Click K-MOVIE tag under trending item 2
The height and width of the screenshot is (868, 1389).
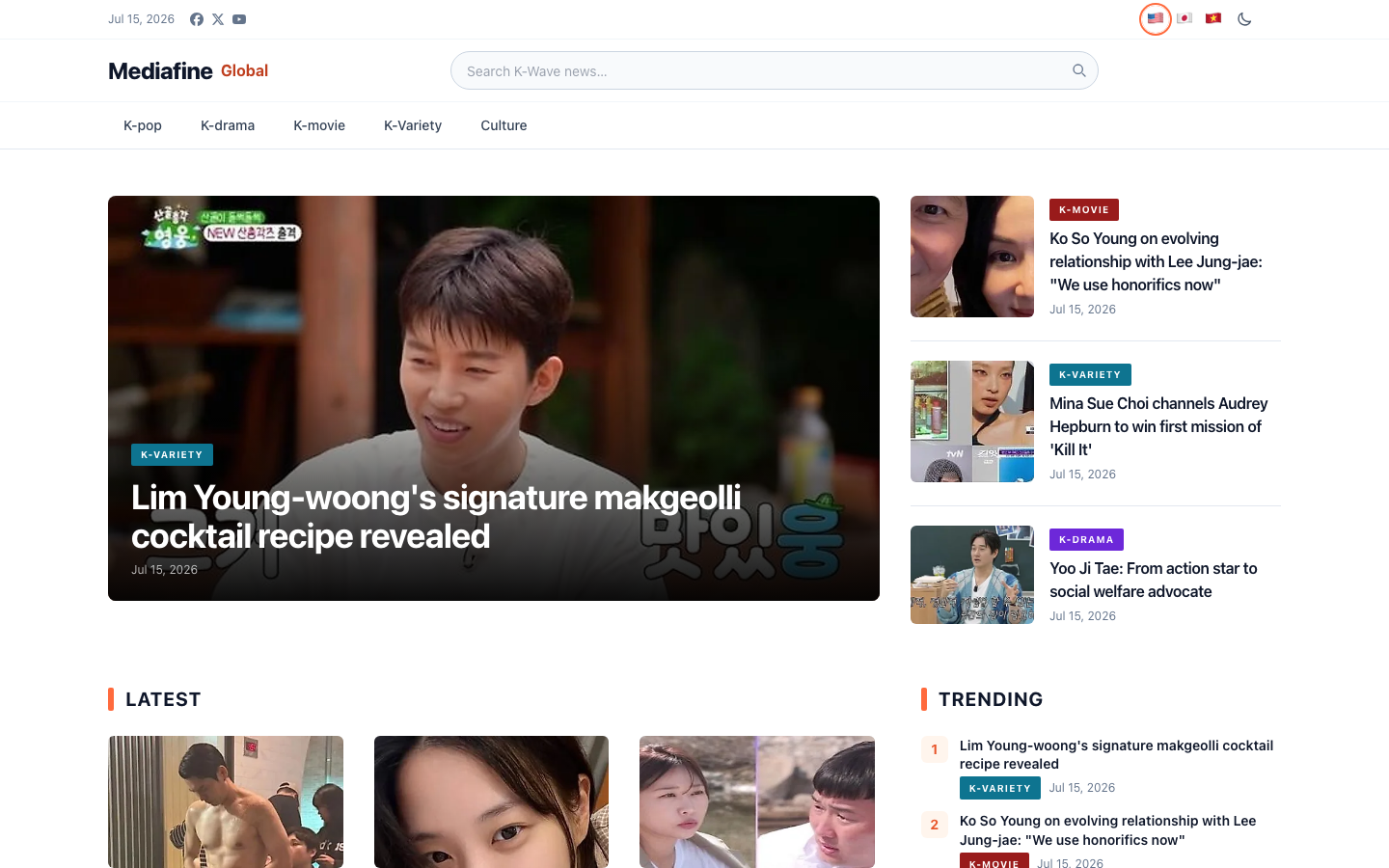(x=994, y=861)
